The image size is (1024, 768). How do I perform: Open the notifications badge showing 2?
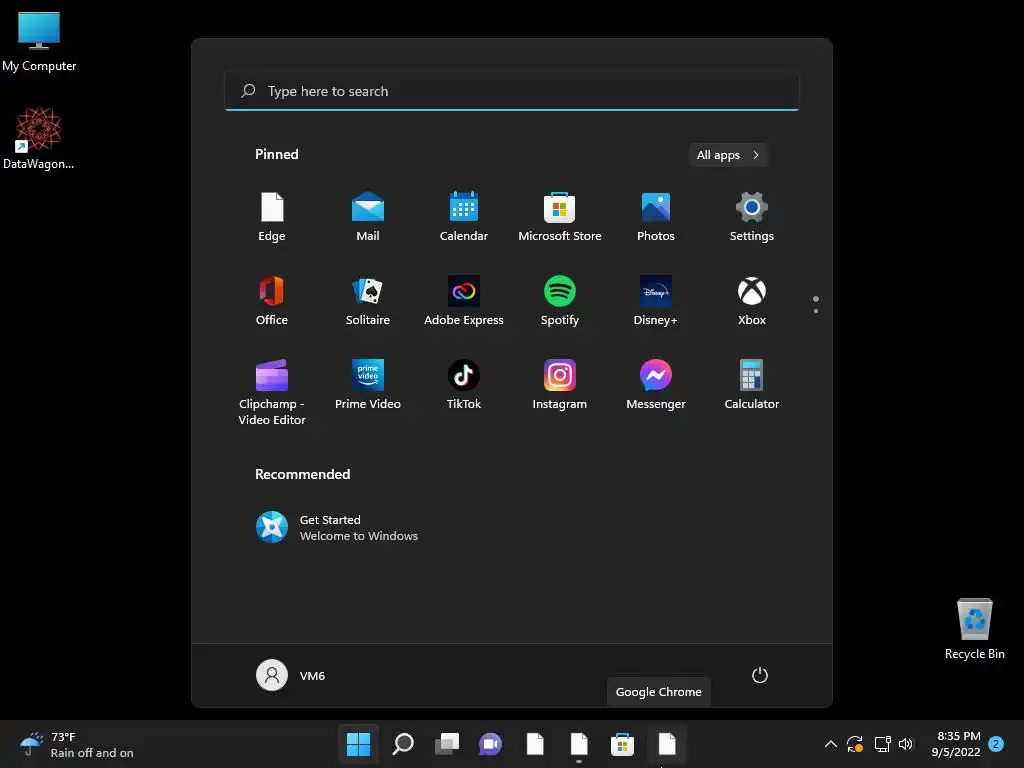996,744
